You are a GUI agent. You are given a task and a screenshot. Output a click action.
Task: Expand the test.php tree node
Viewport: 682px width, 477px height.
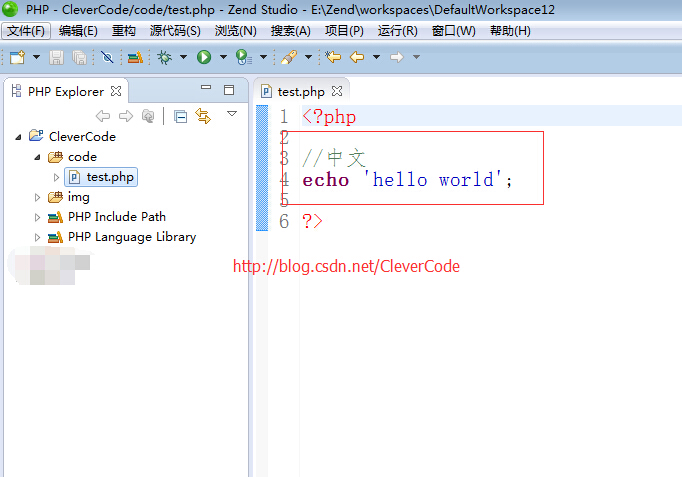(56, 177)
